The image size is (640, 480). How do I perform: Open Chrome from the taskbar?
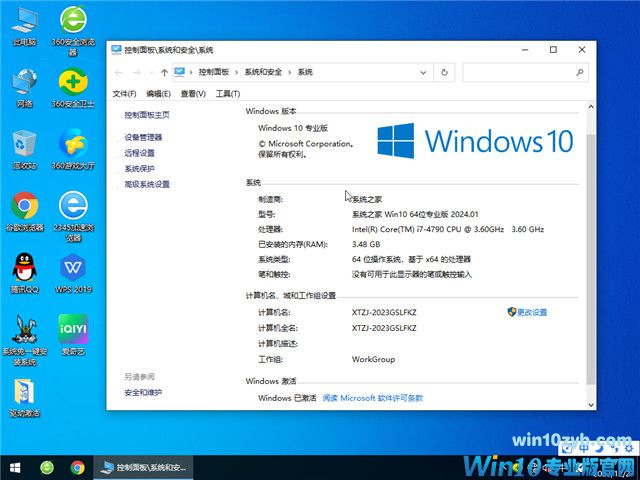click(x=78, y=467)
